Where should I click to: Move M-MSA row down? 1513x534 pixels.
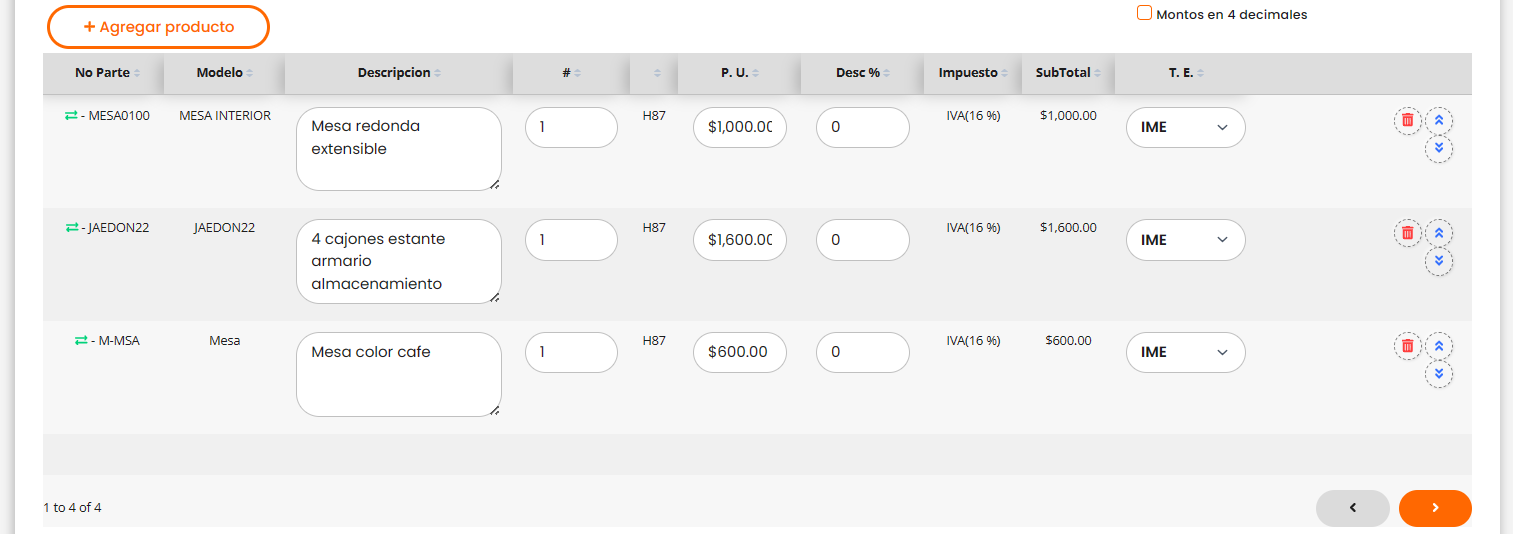click(x=1439, y=374)
